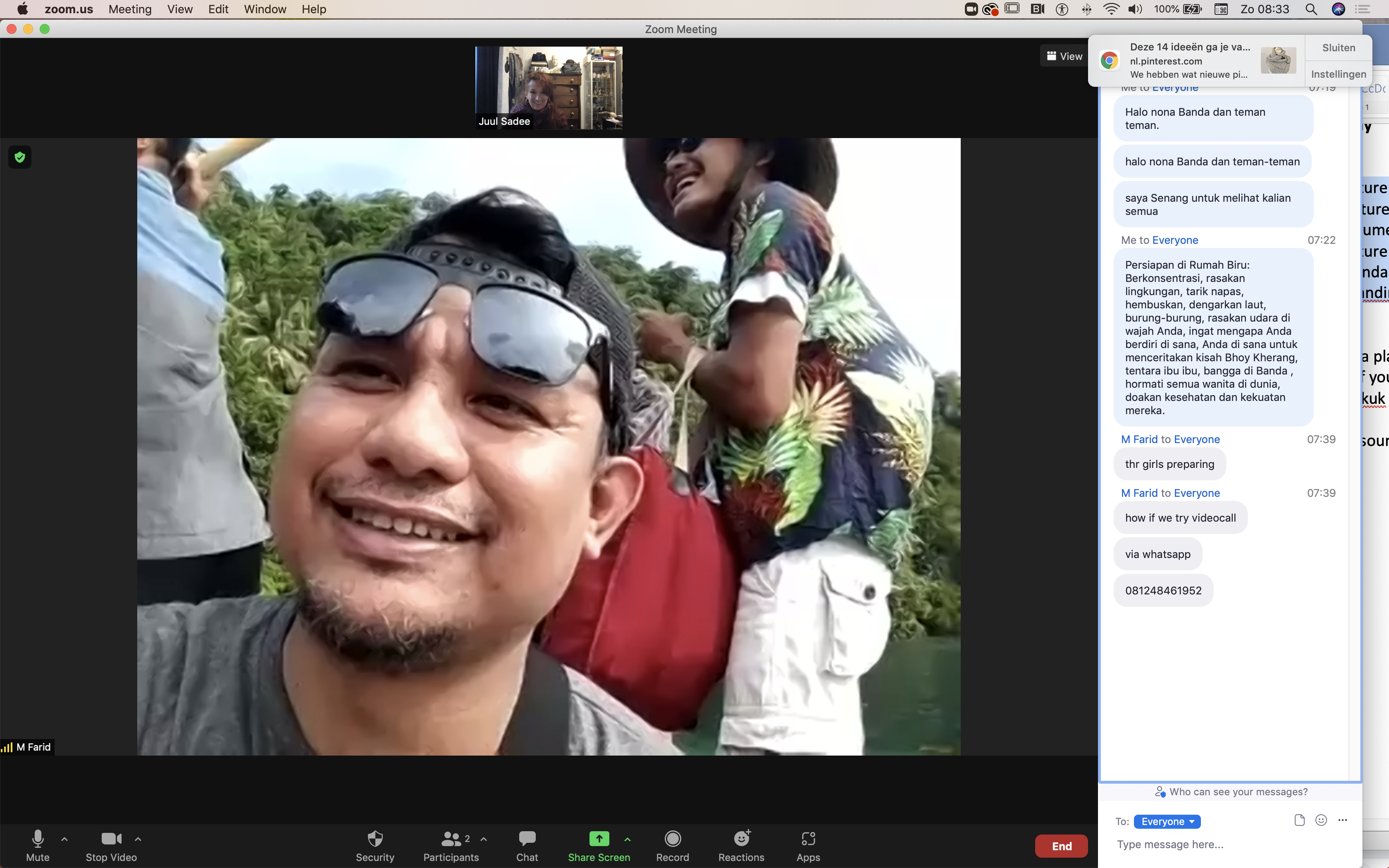The image size is (1389, 868).
Task: Start recording with Record button
Action: coord(672,845)
